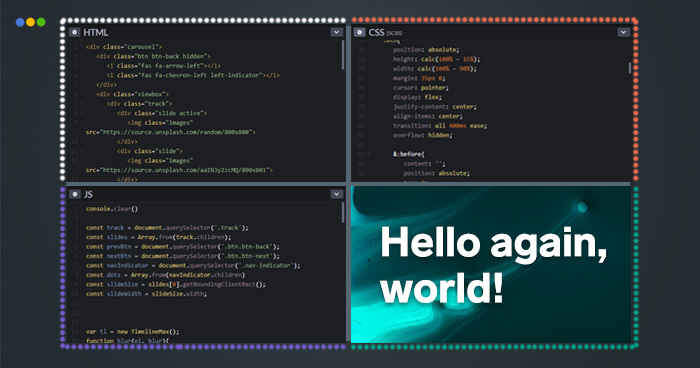Click the 'btn btn-back hidden' div line
This screenshot has width=700, height=368.
click(153, 56)
